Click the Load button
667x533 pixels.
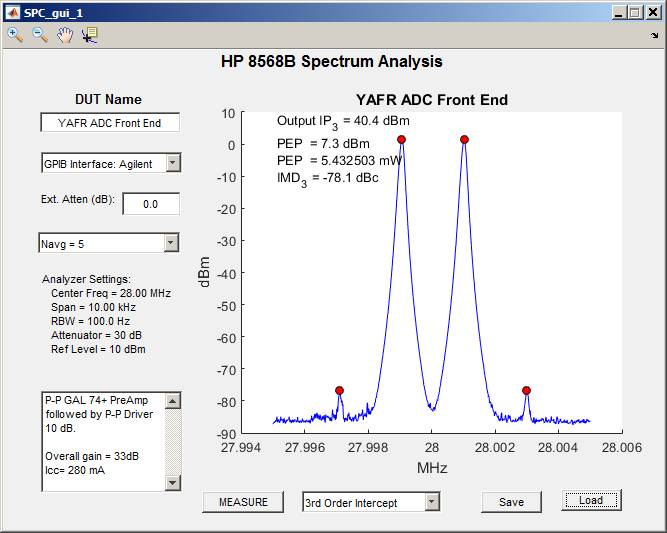tap(591, 500)
